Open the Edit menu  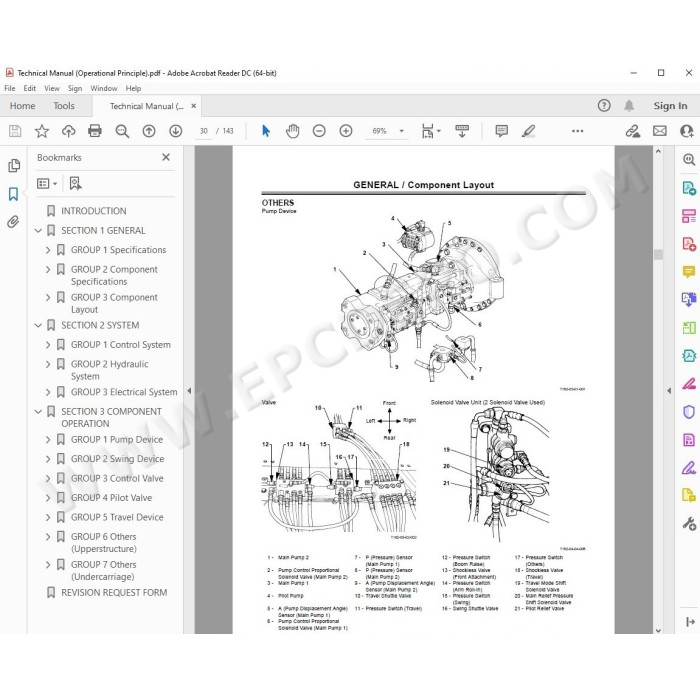coord(29,88)
